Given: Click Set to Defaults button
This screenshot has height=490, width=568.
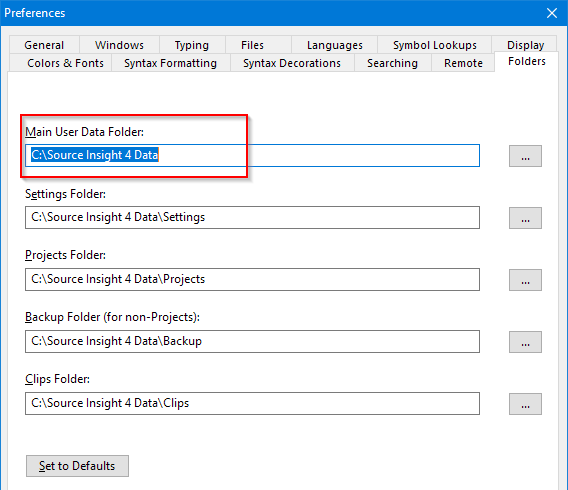Looking at the screenshot, I should 77,466.
